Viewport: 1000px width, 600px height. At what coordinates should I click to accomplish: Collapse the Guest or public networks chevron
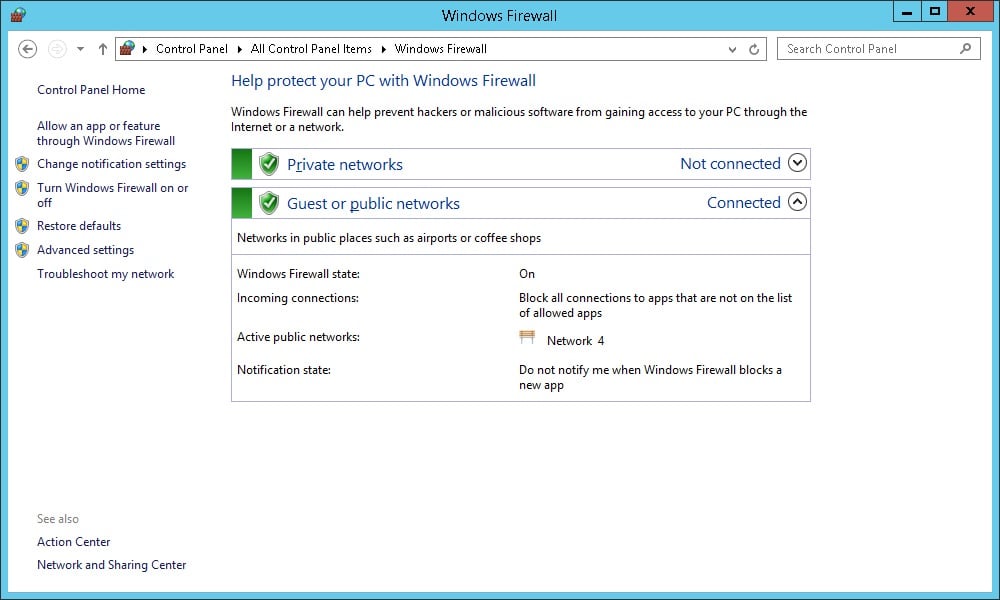click(x=797, y=201)
